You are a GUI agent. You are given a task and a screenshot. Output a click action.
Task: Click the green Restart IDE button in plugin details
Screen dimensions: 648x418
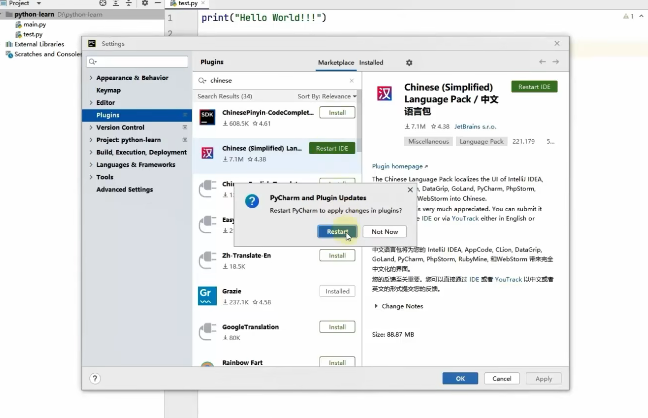pos(534,87)
